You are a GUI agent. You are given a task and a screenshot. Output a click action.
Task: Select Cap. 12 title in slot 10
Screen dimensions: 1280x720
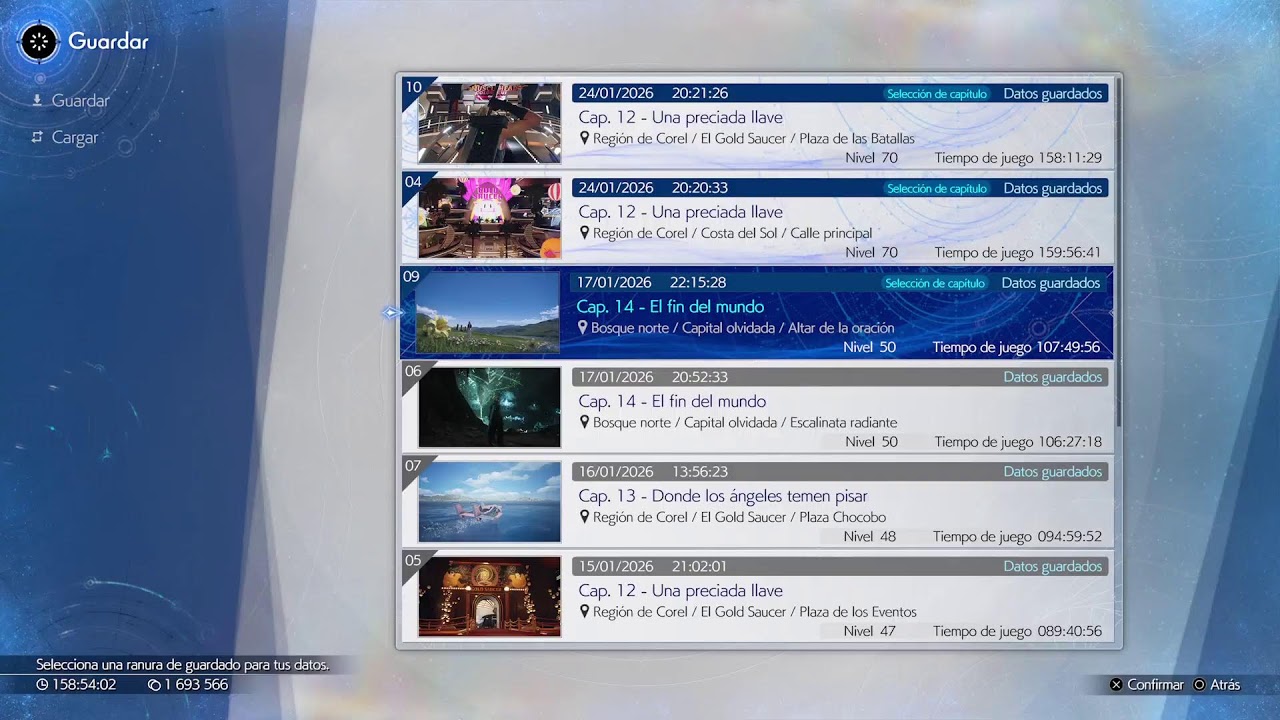[681, 117]
